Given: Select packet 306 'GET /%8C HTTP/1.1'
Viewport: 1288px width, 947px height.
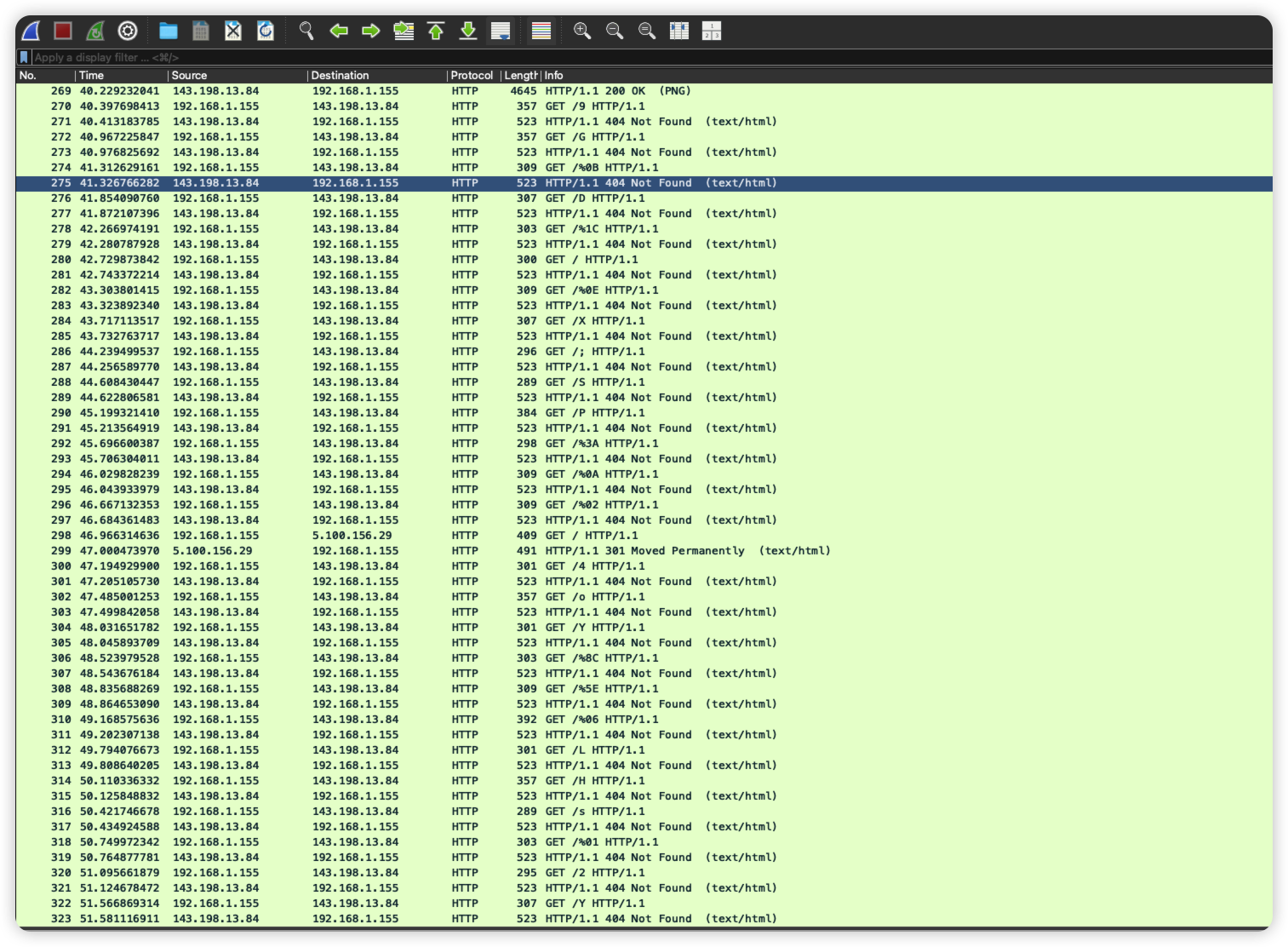Looking at the screenshot, I should (644, 658).
